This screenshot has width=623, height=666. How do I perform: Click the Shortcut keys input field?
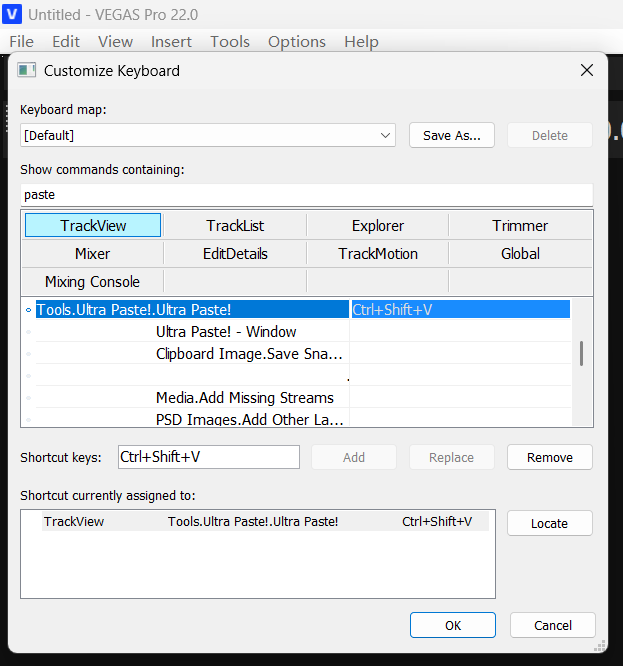[208, 457]
